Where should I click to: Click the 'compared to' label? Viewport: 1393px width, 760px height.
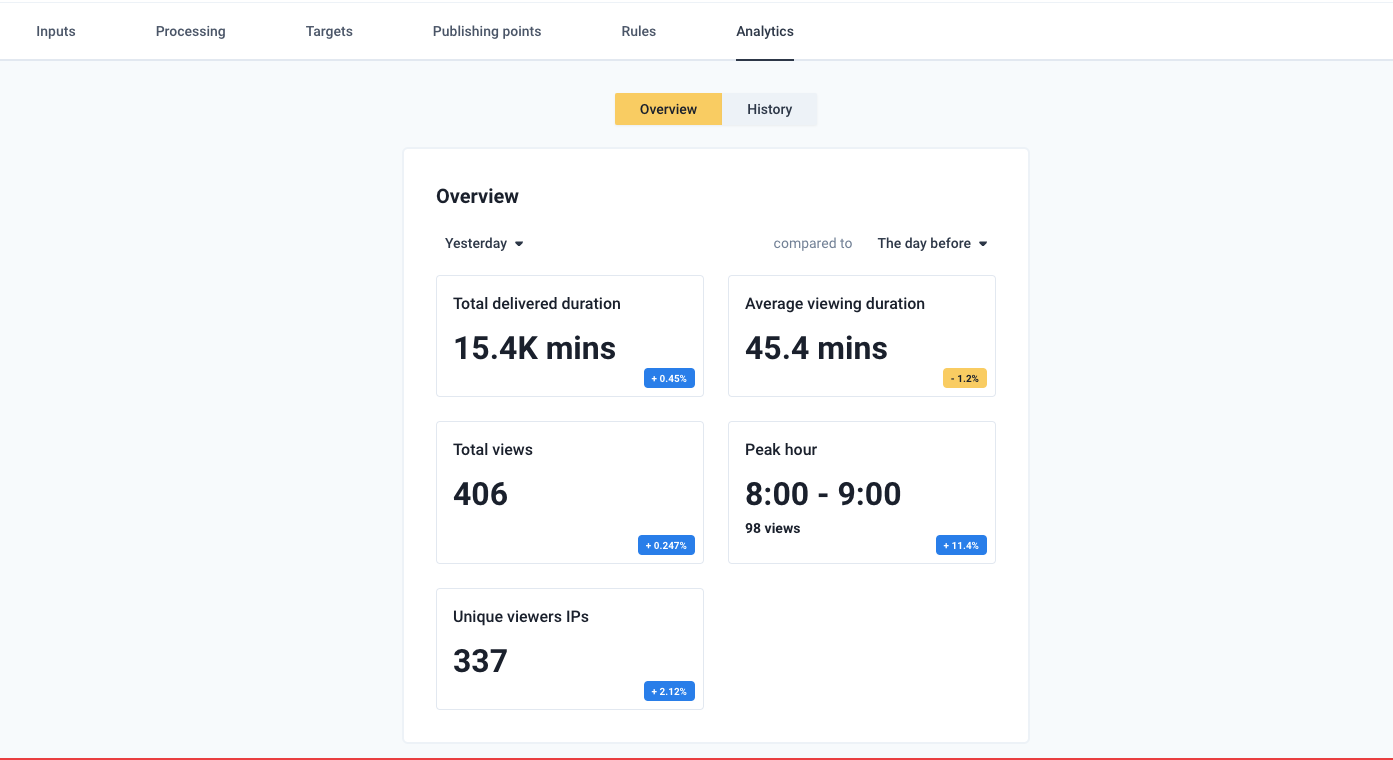(813, 243)
